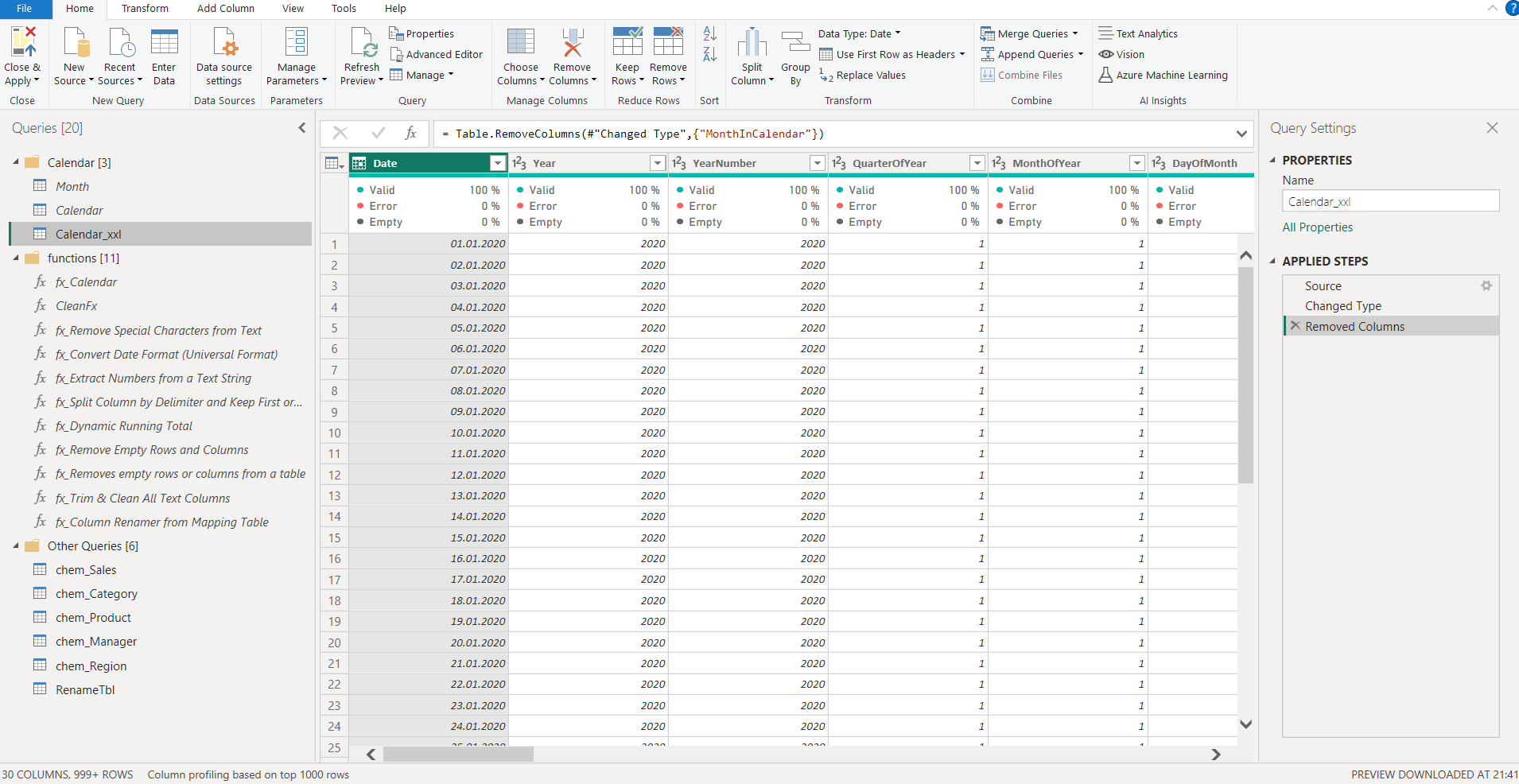Collapse the Calendar folder
This screenshot has width=1519, height=784.
(16, 161)
